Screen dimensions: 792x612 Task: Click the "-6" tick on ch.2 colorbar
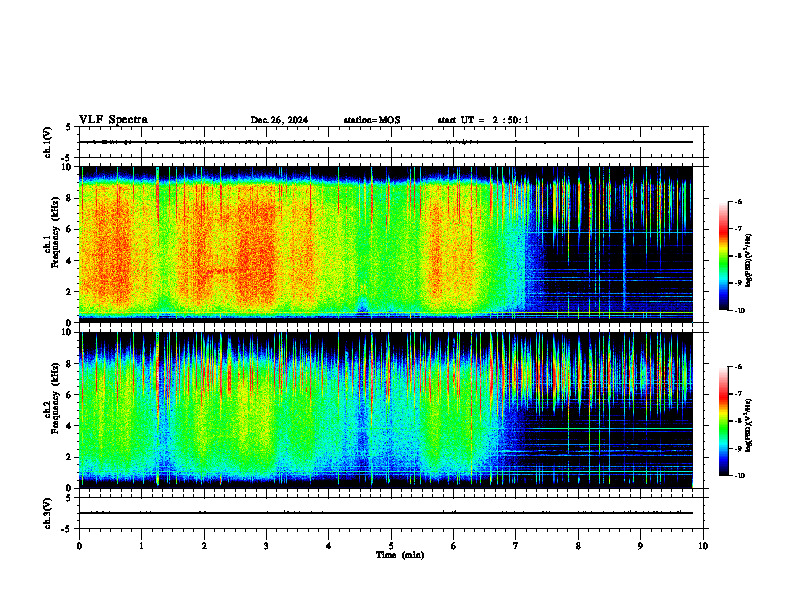tap(738, 367)
